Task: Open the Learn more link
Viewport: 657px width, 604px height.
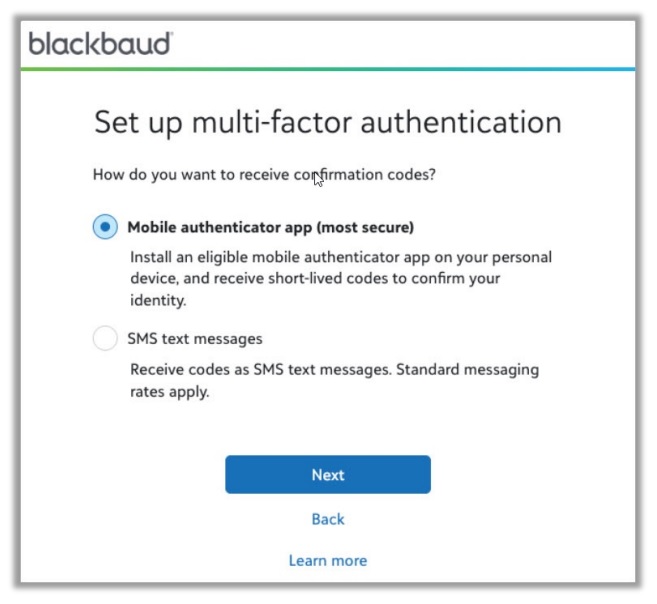Action: coord(328,561)
